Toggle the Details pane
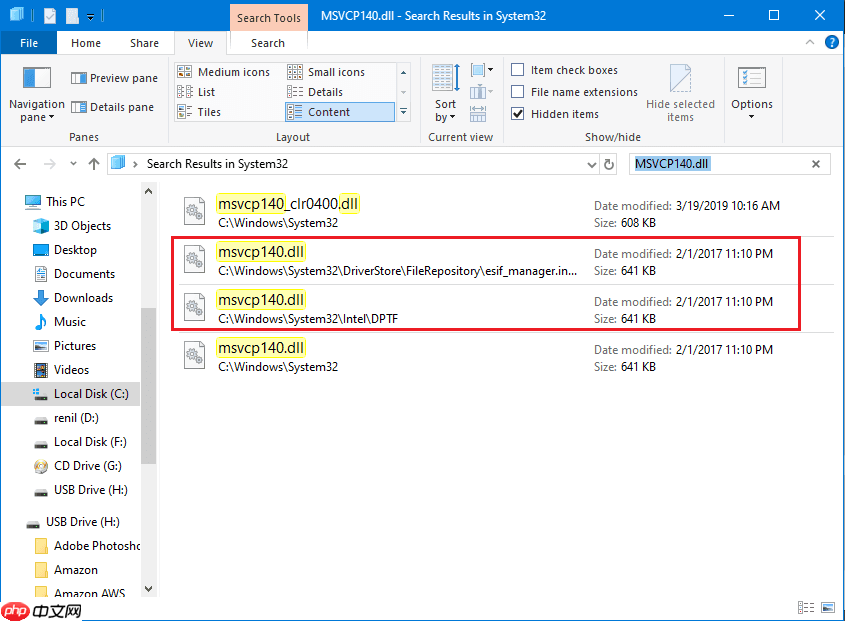The height and width of the screenshot is (621, 845). pyautogui.click(x=112, y=107)
